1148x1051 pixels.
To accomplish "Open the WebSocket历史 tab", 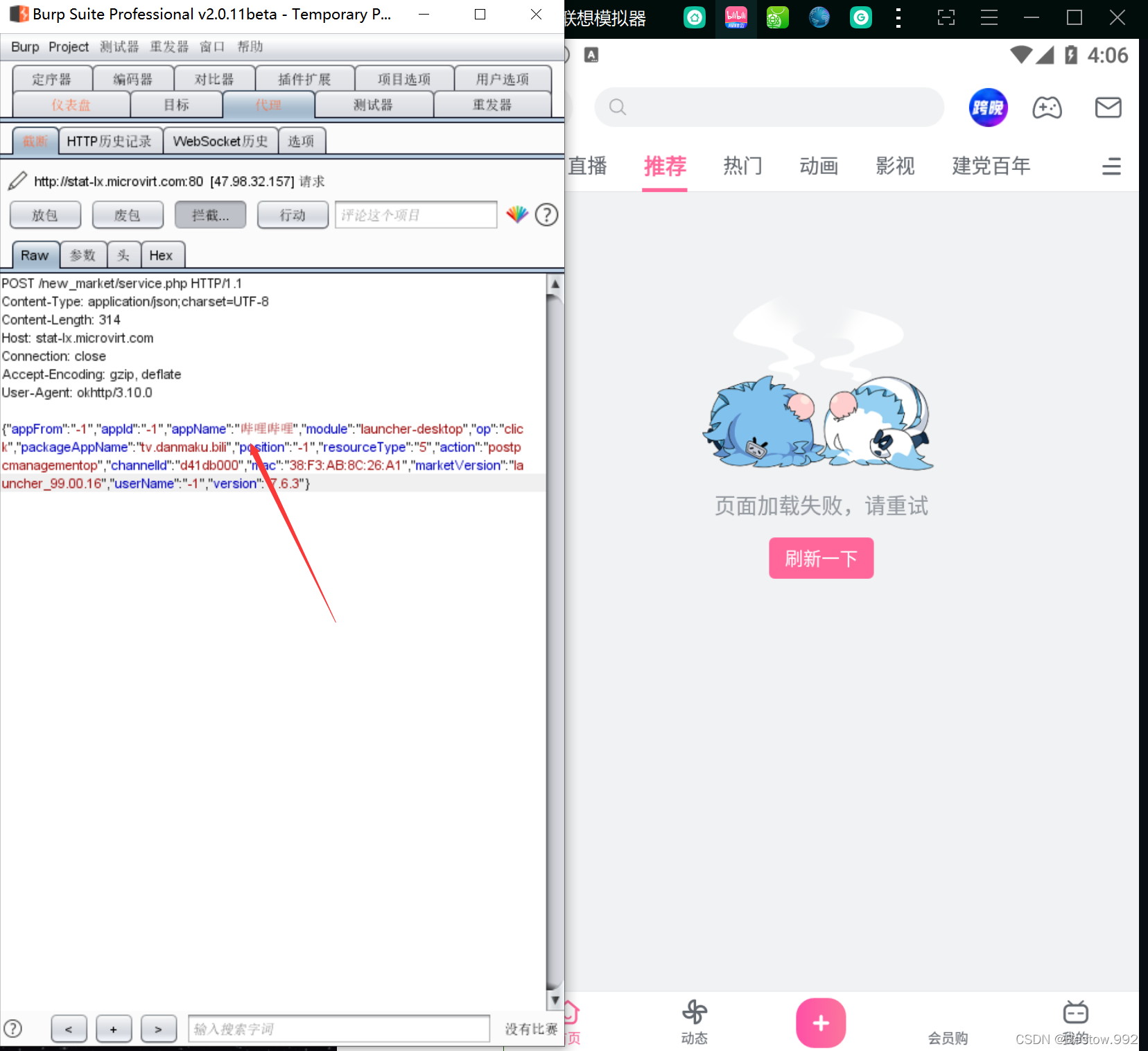I will (x=220, y=141).
